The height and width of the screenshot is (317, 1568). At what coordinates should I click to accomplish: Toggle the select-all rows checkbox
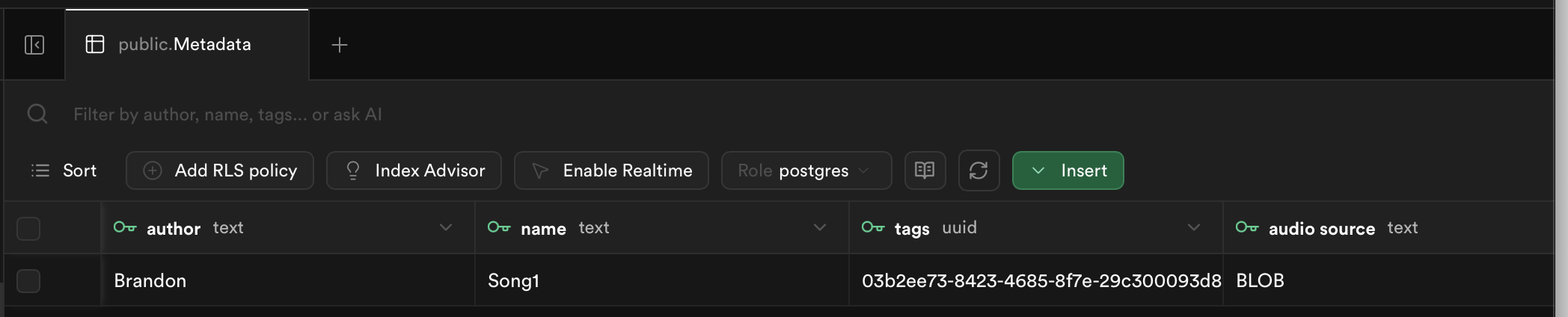(x=28, y=228)
